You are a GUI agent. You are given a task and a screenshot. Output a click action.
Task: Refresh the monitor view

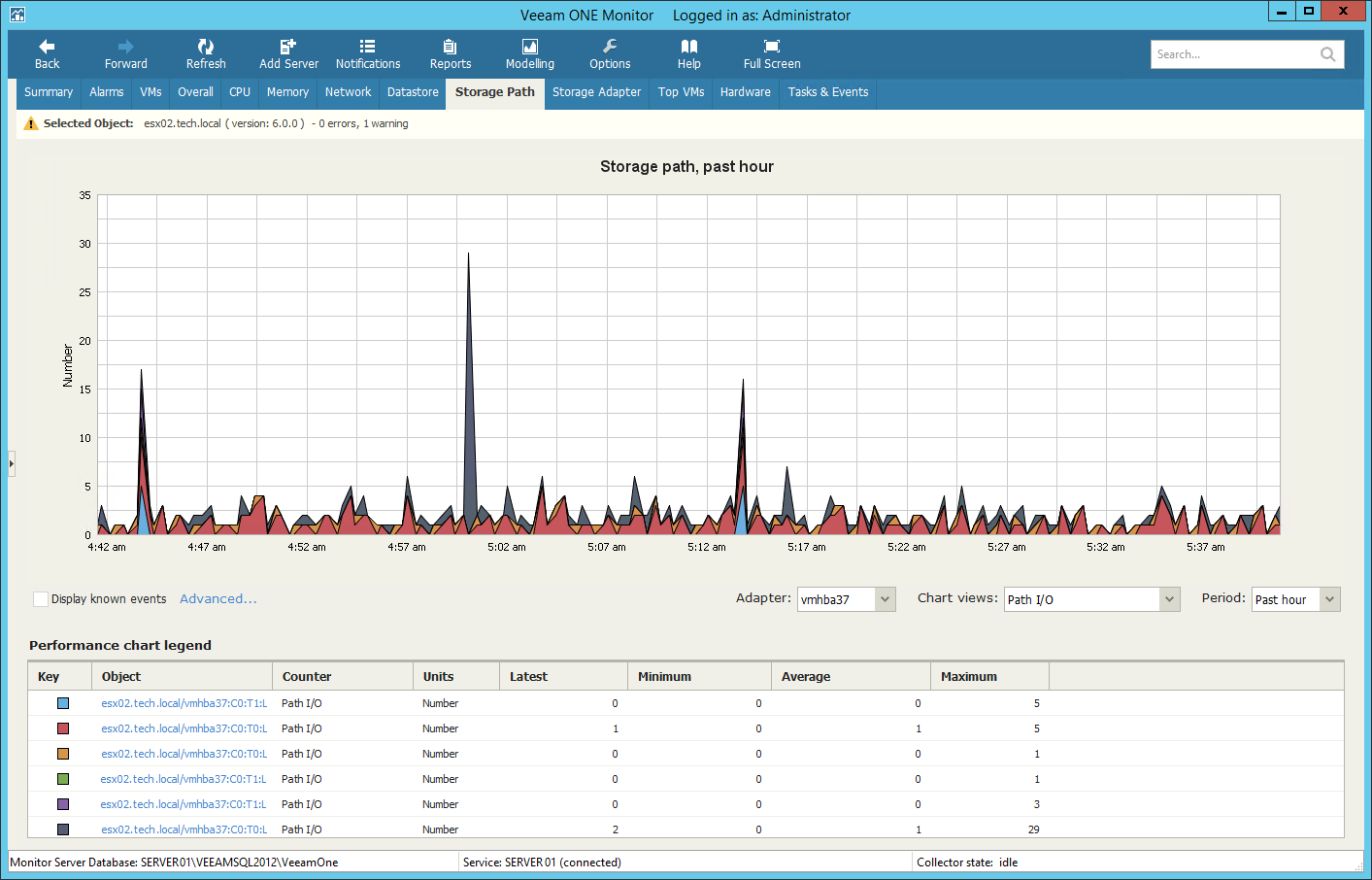coord(206,54)
